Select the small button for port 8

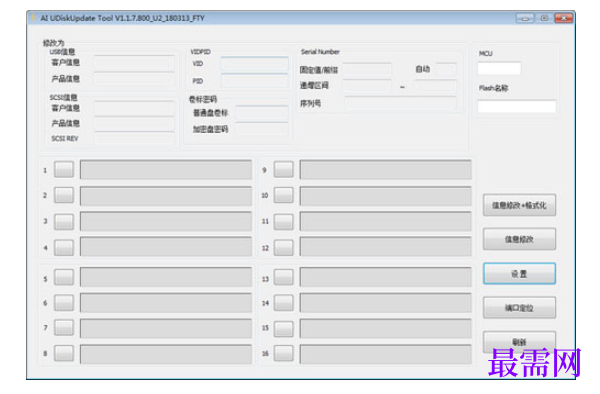pyautogui.click(x=64, y=353)
